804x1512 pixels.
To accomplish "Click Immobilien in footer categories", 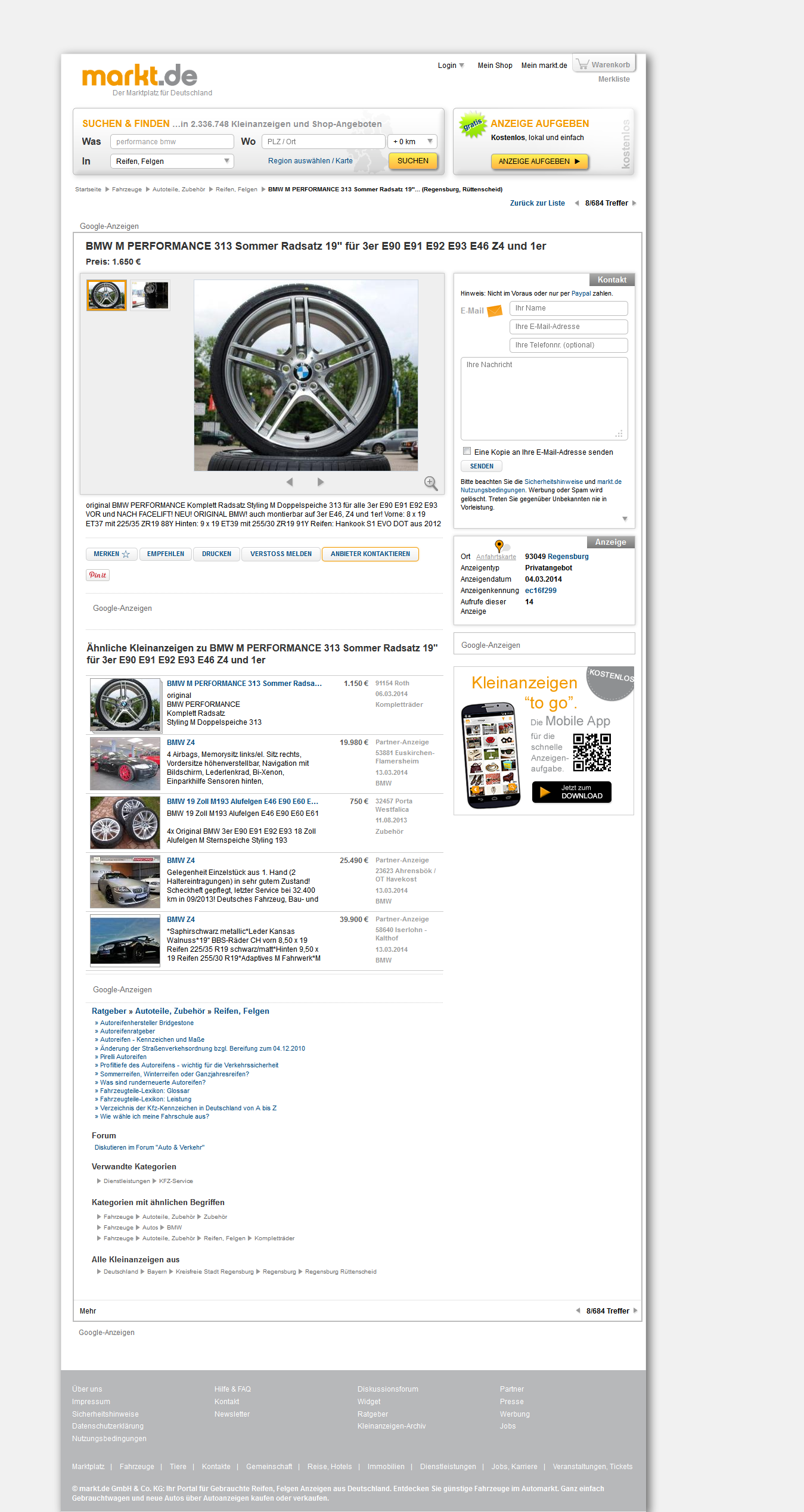I will coord(386,1467).
